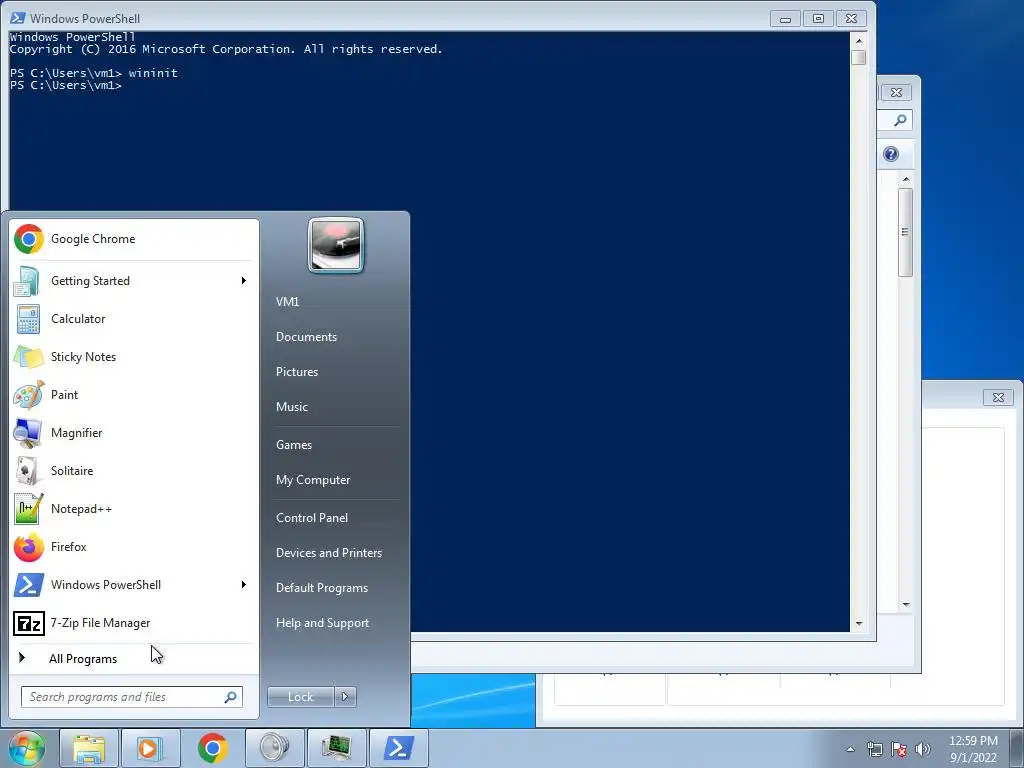Maximize the PowerShell window
Image resolution: width=1024 pixels, height=768 pixels.
pyautogui.click(x=818, y=18)
